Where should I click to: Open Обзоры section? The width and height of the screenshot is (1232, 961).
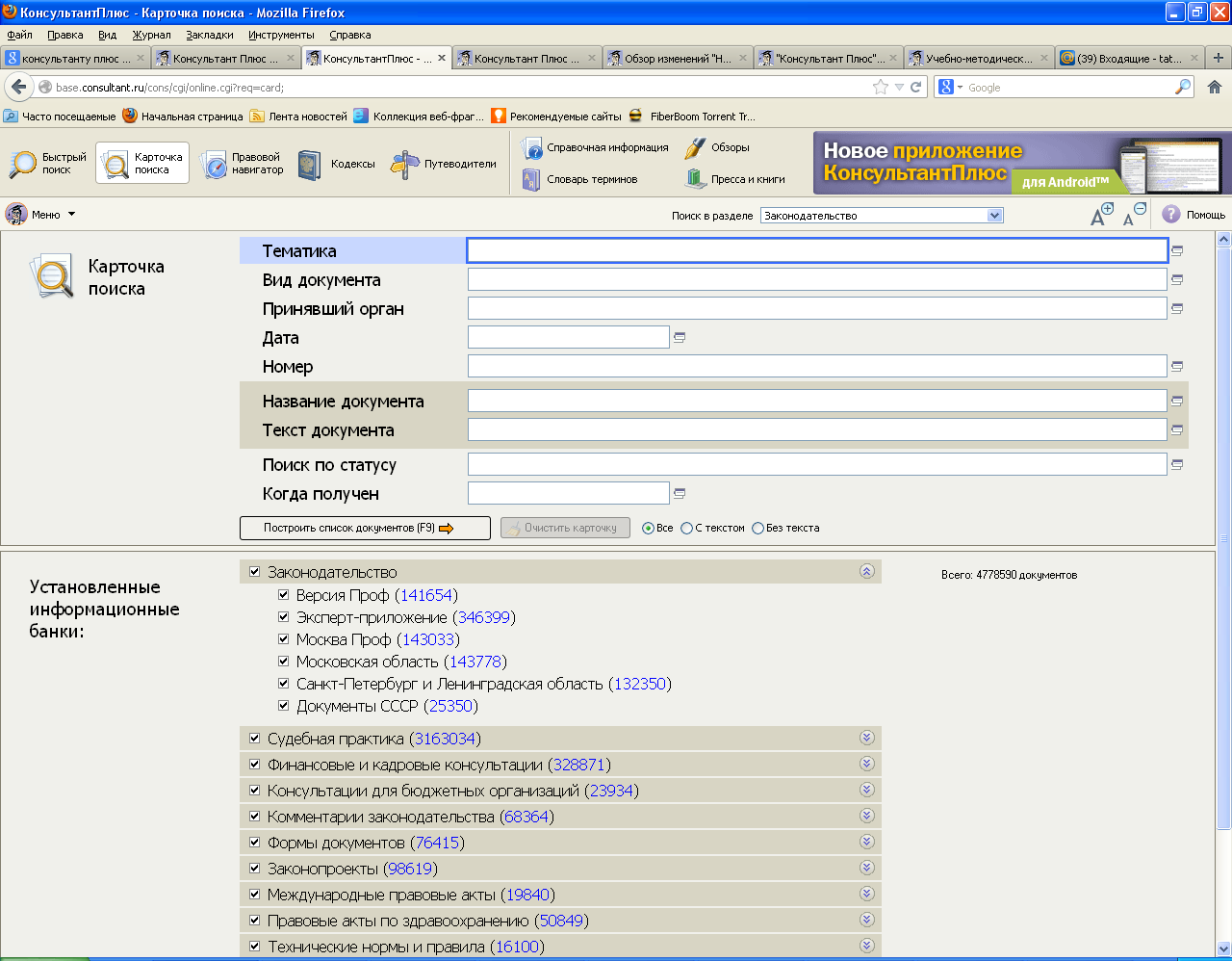tap(717, 147)
